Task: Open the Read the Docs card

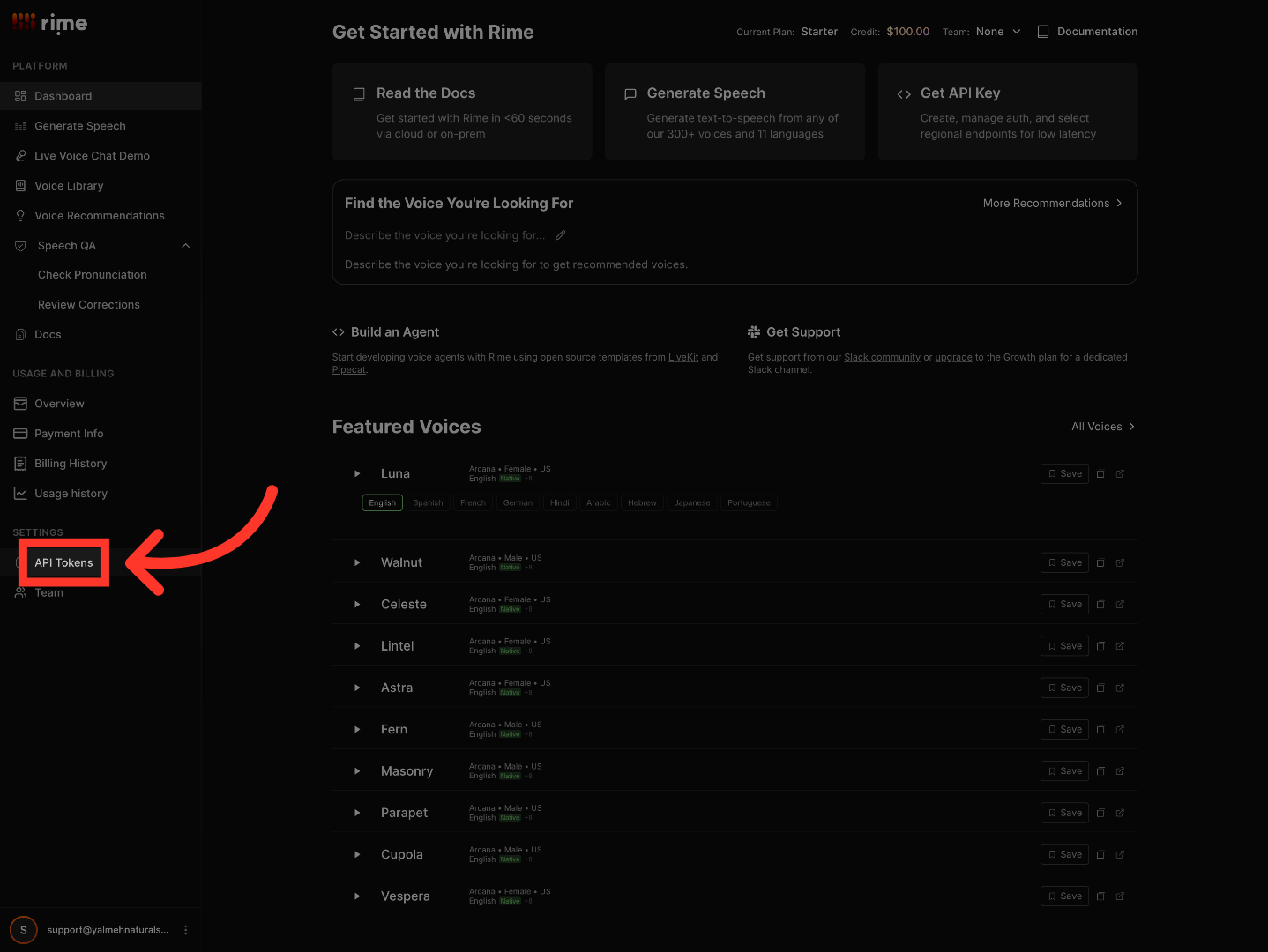Action: (462, 112)
